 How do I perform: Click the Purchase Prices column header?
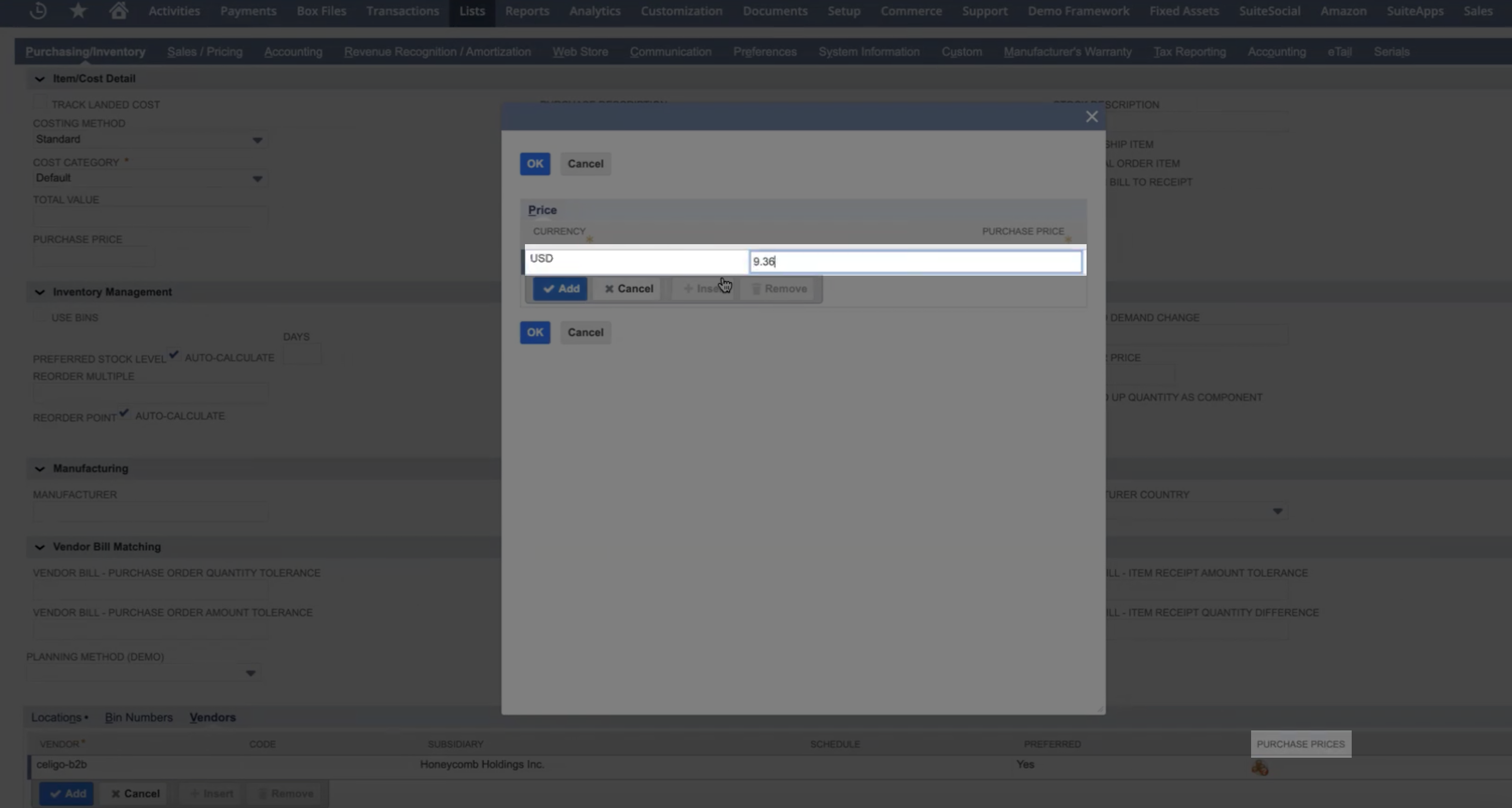click(1301, 744)
